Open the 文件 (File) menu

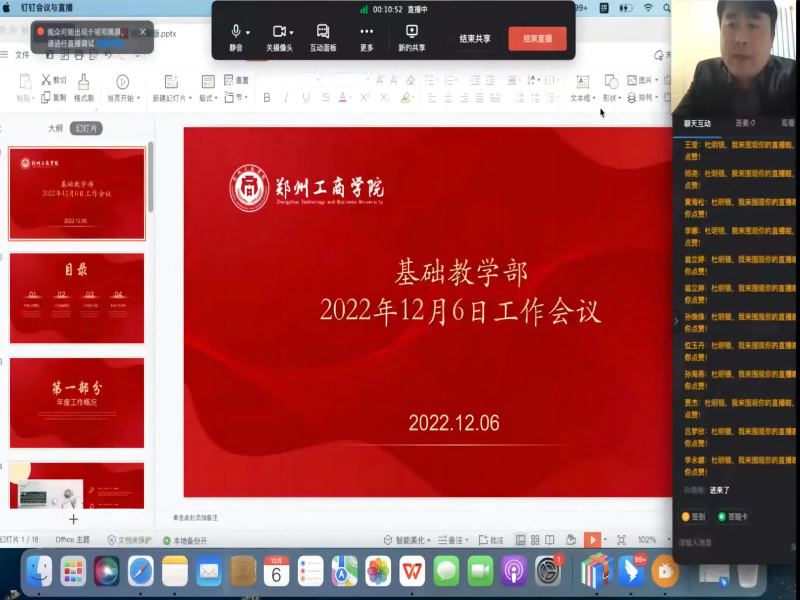pos(22,55)
